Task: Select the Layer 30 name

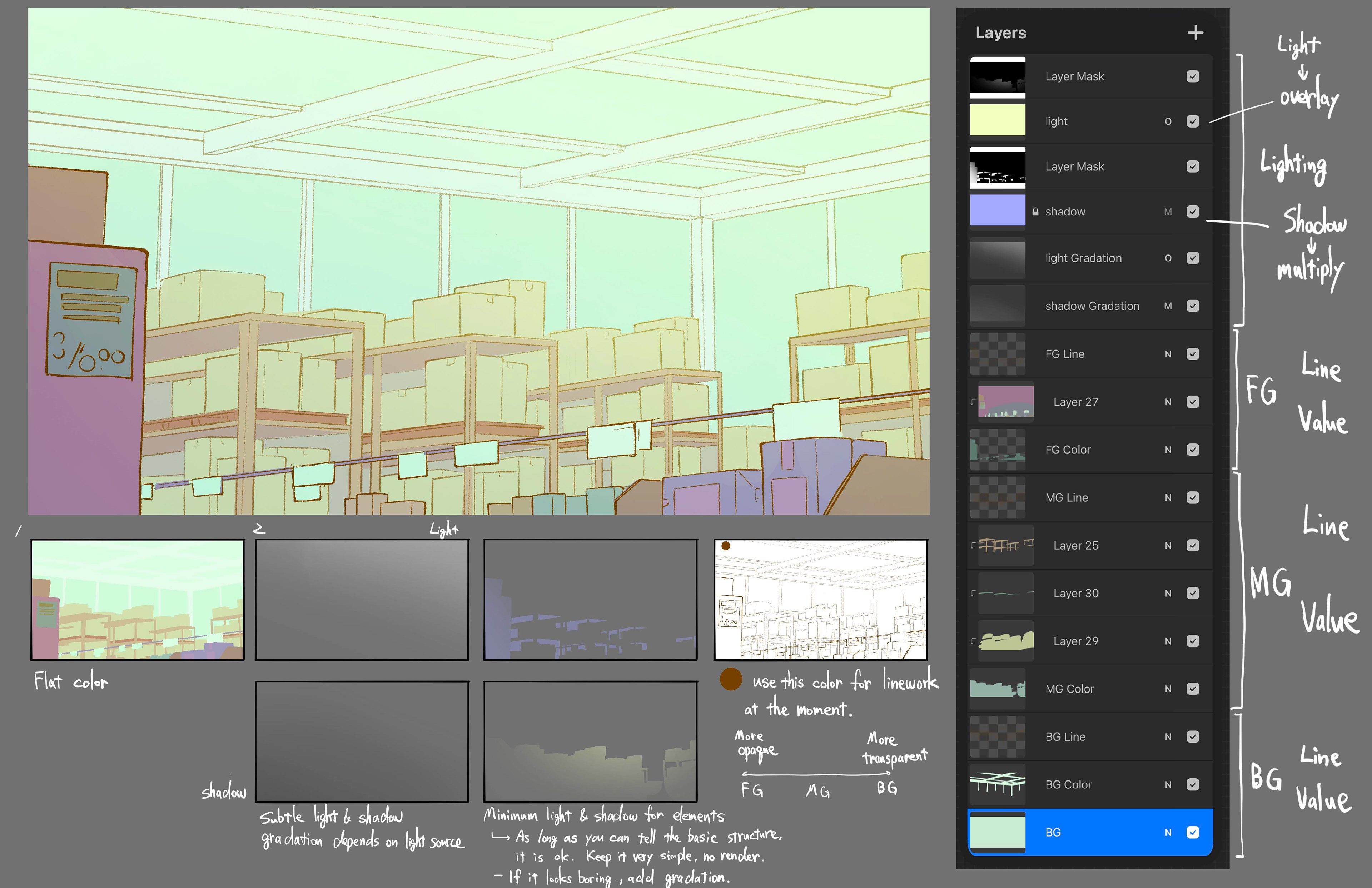Action: 1076,593
